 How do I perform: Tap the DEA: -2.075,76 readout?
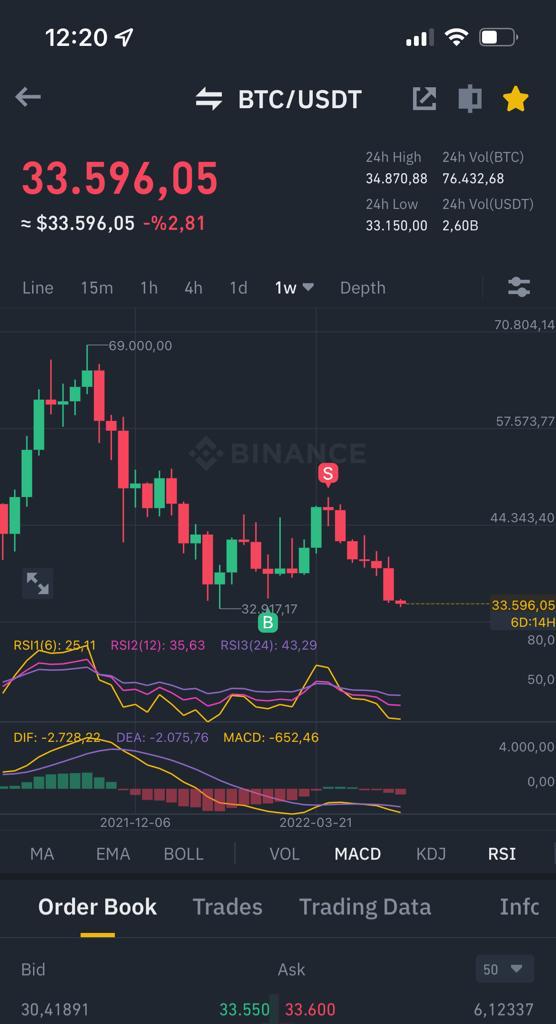click(162, 737)
